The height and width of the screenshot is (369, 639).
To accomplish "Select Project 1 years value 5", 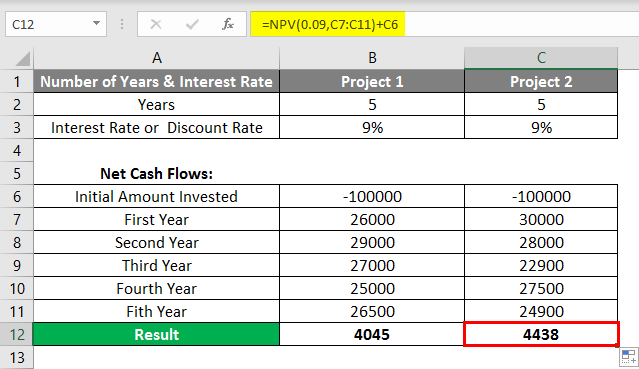I will 372,104.
